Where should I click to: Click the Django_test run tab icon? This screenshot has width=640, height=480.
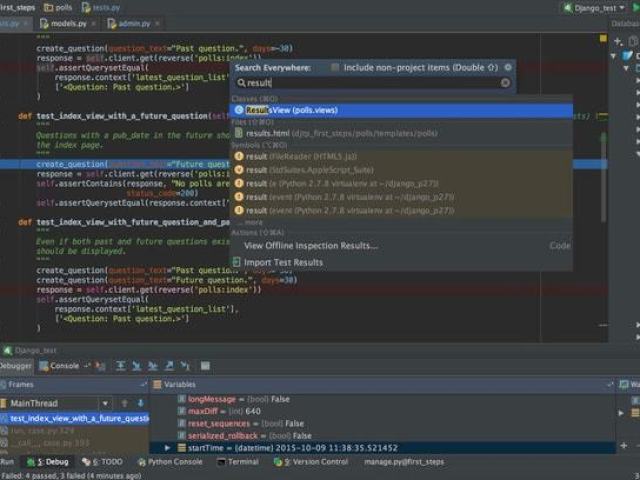coord(8,350)
